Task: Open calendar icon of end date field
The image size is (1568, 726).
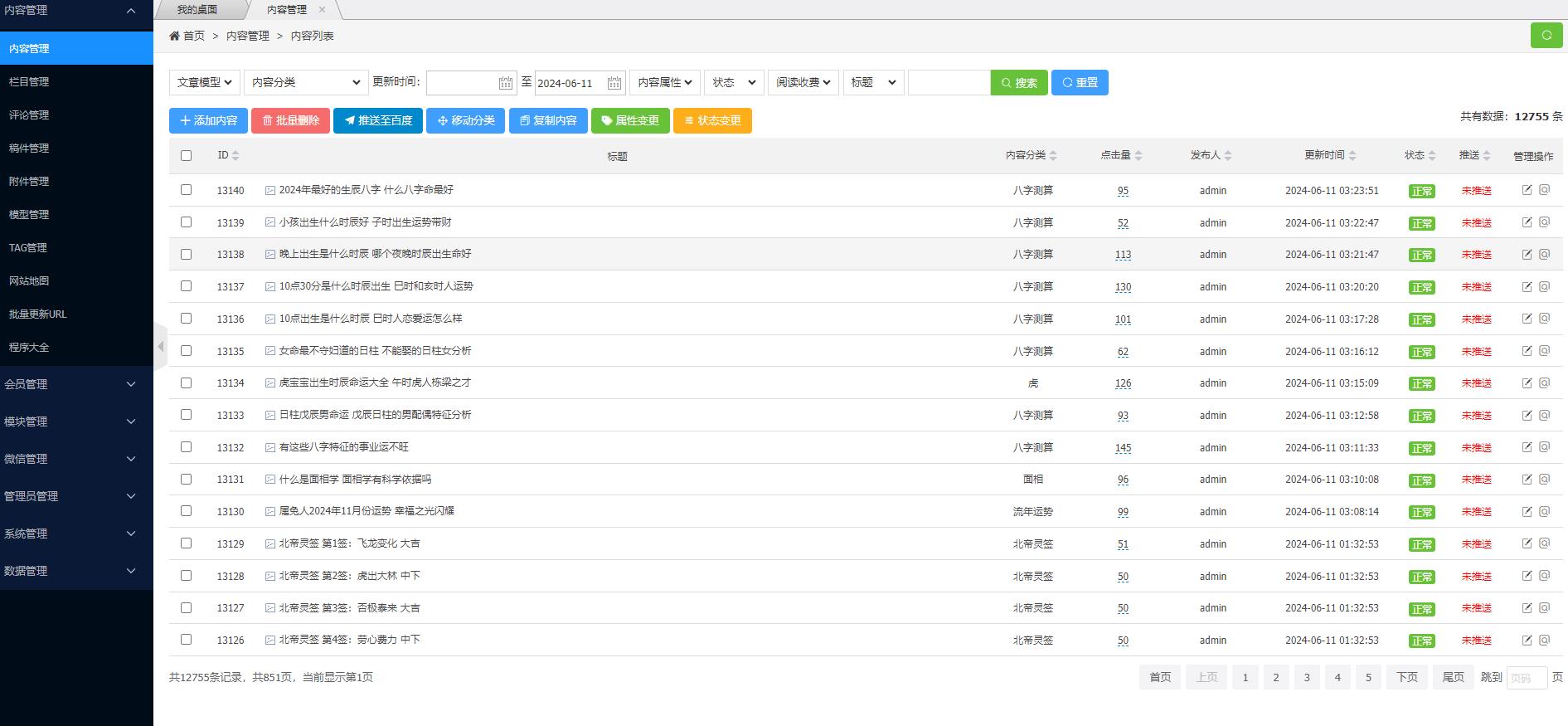Action: point(614,83)
